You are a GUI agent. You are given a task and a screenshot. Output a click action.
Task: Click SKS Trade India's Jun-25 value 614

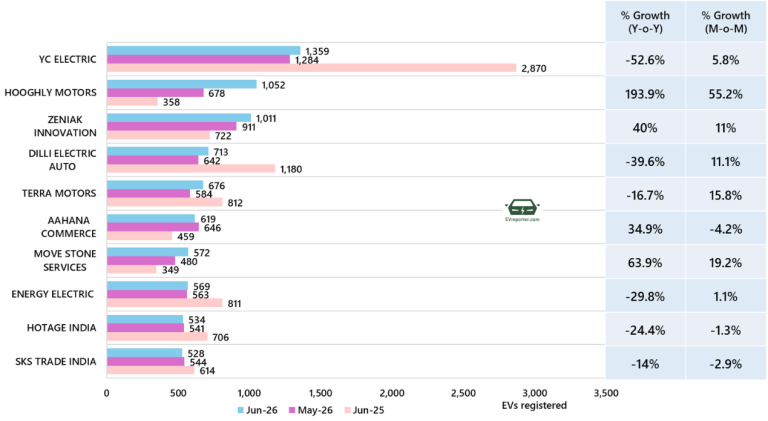click(x=207, y=371)
